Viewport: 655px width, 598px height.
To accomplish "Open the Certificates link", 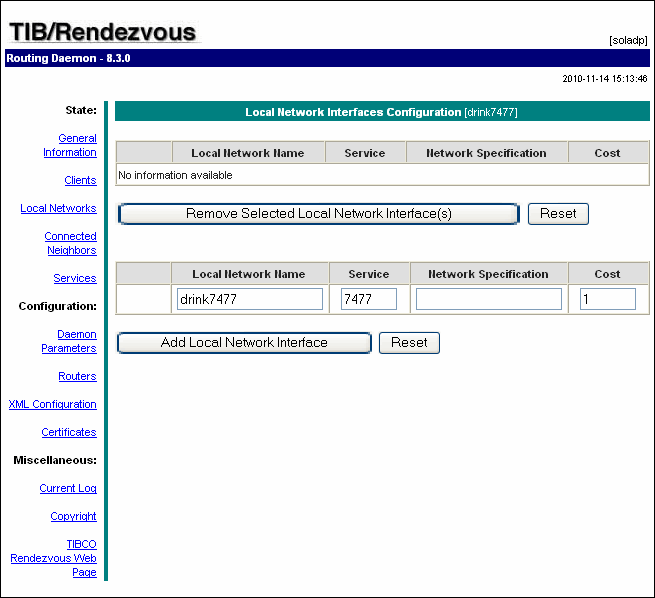I will point(69,432).
